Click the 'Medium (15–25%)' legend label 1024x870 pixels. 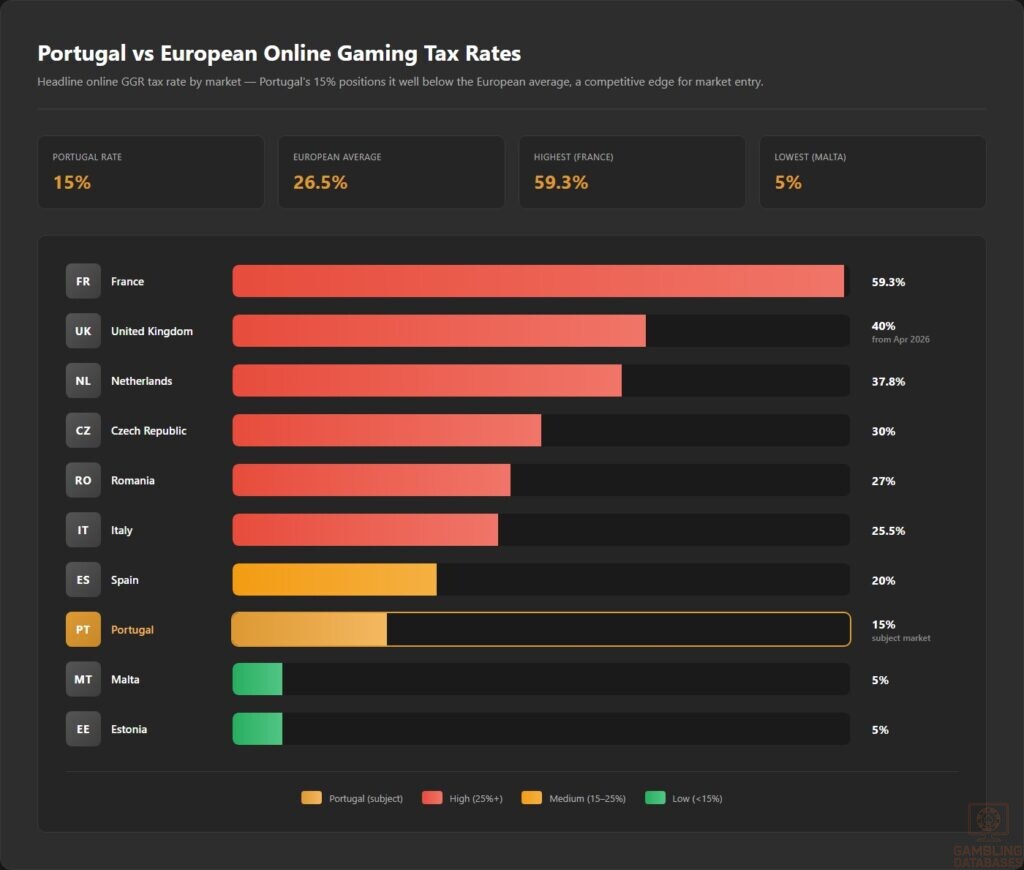(587, 798)
